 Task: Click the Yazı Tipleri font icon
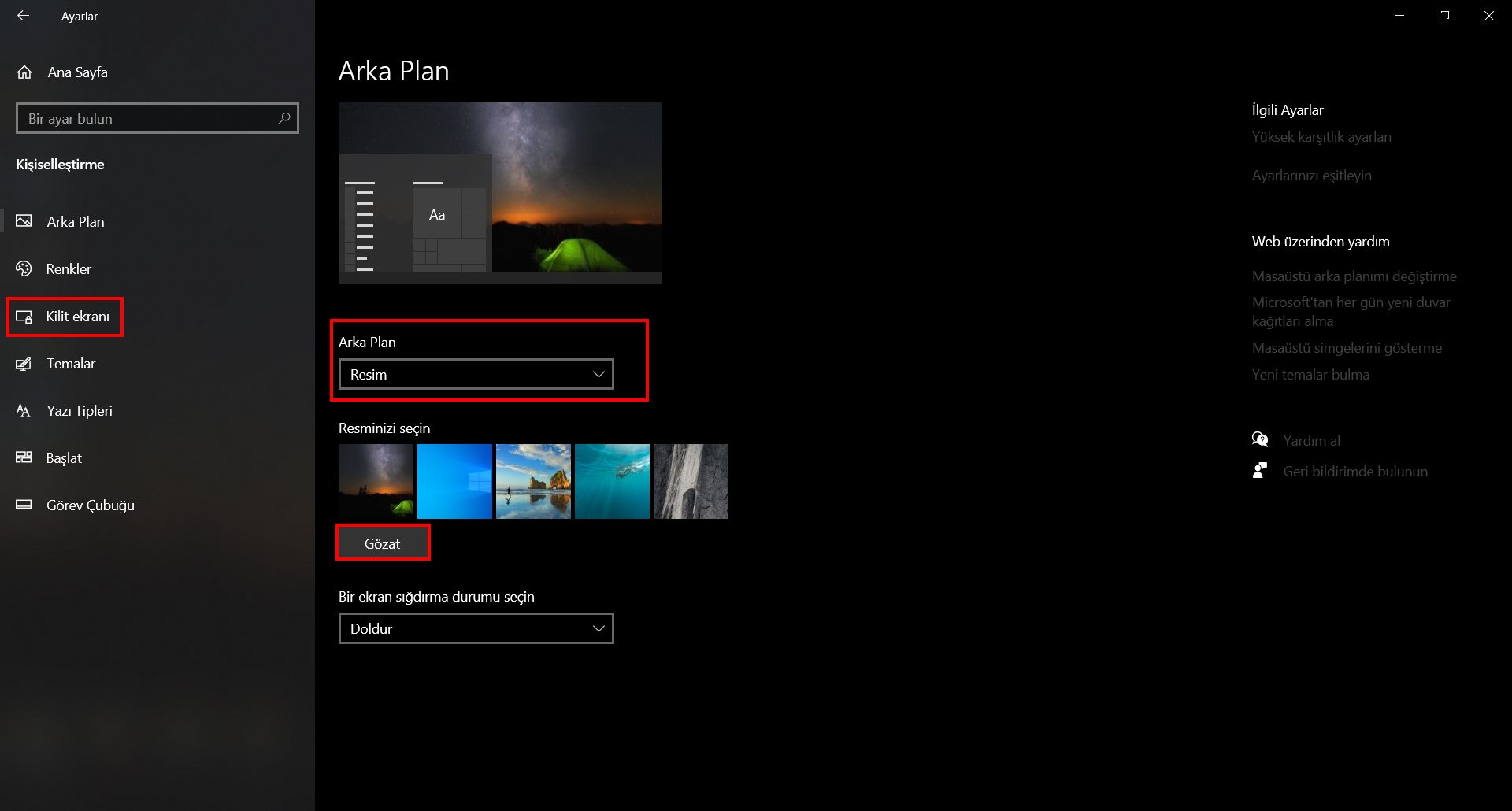24,411
